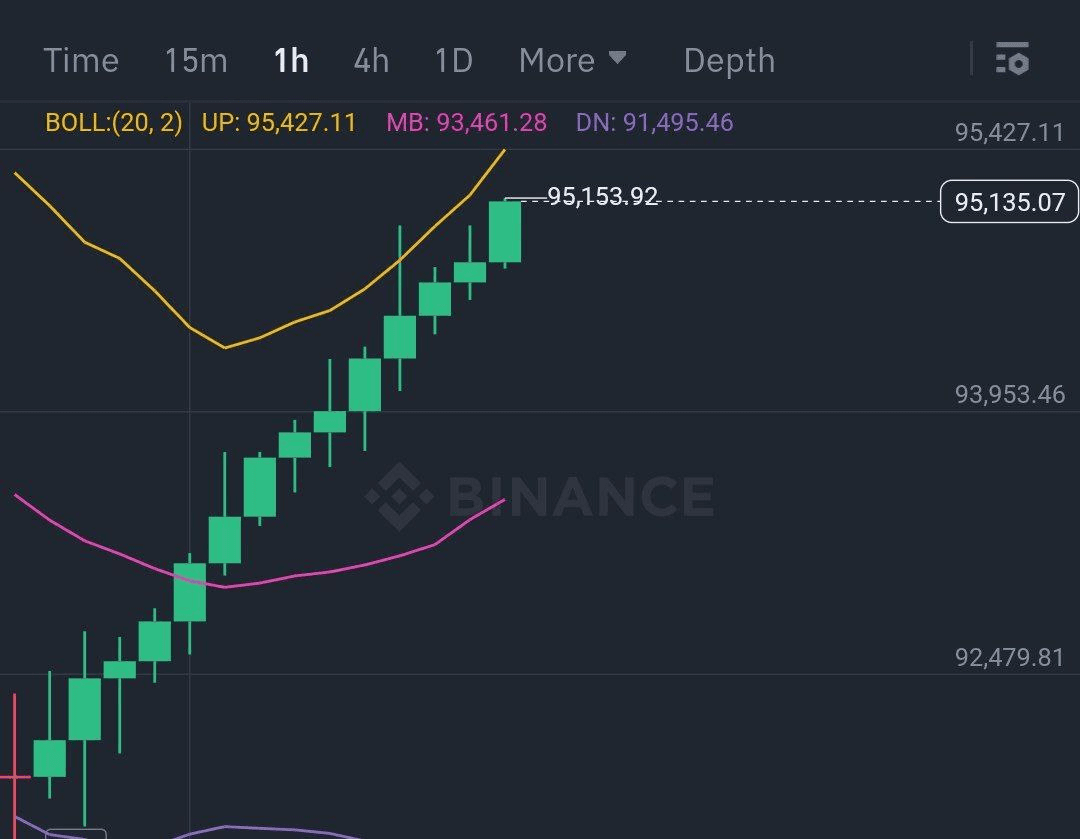1080x839 pixels.
Task: Click the DN: 91,495.46 value
Action: pyautogui.click(x=654, y=123)
